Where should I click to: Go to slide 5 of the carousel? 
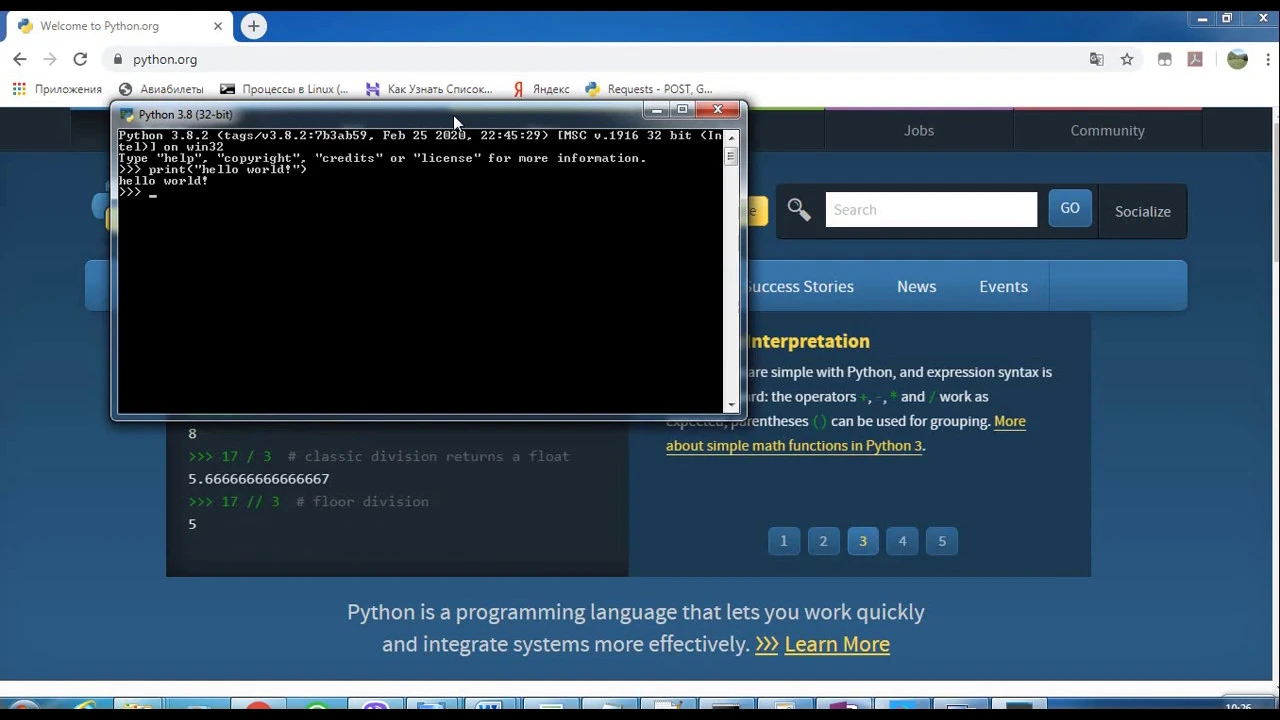[942, 541]
